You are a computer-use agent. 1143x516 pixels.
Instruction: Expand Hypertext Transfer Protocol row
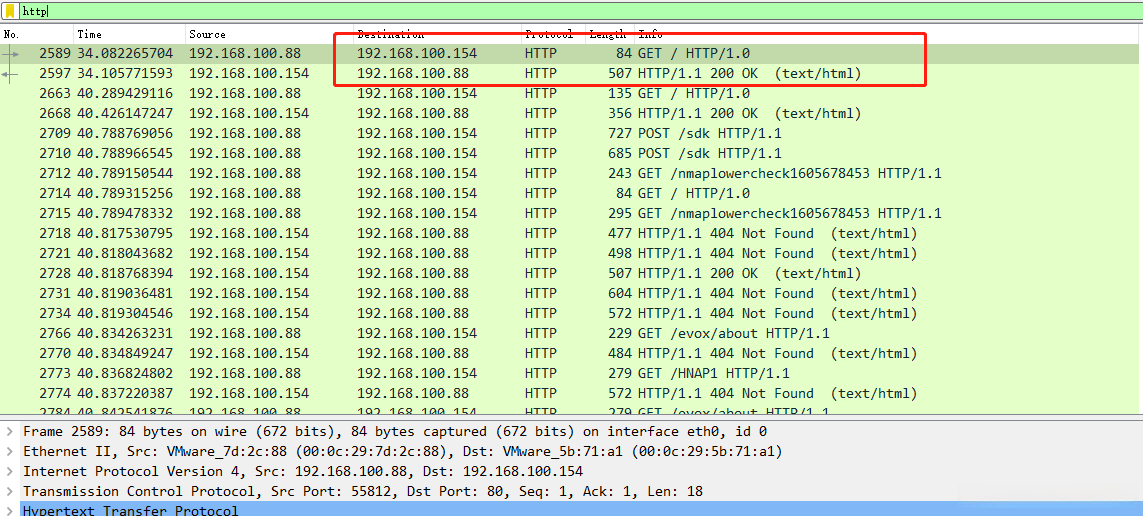[x=9, y=510]
